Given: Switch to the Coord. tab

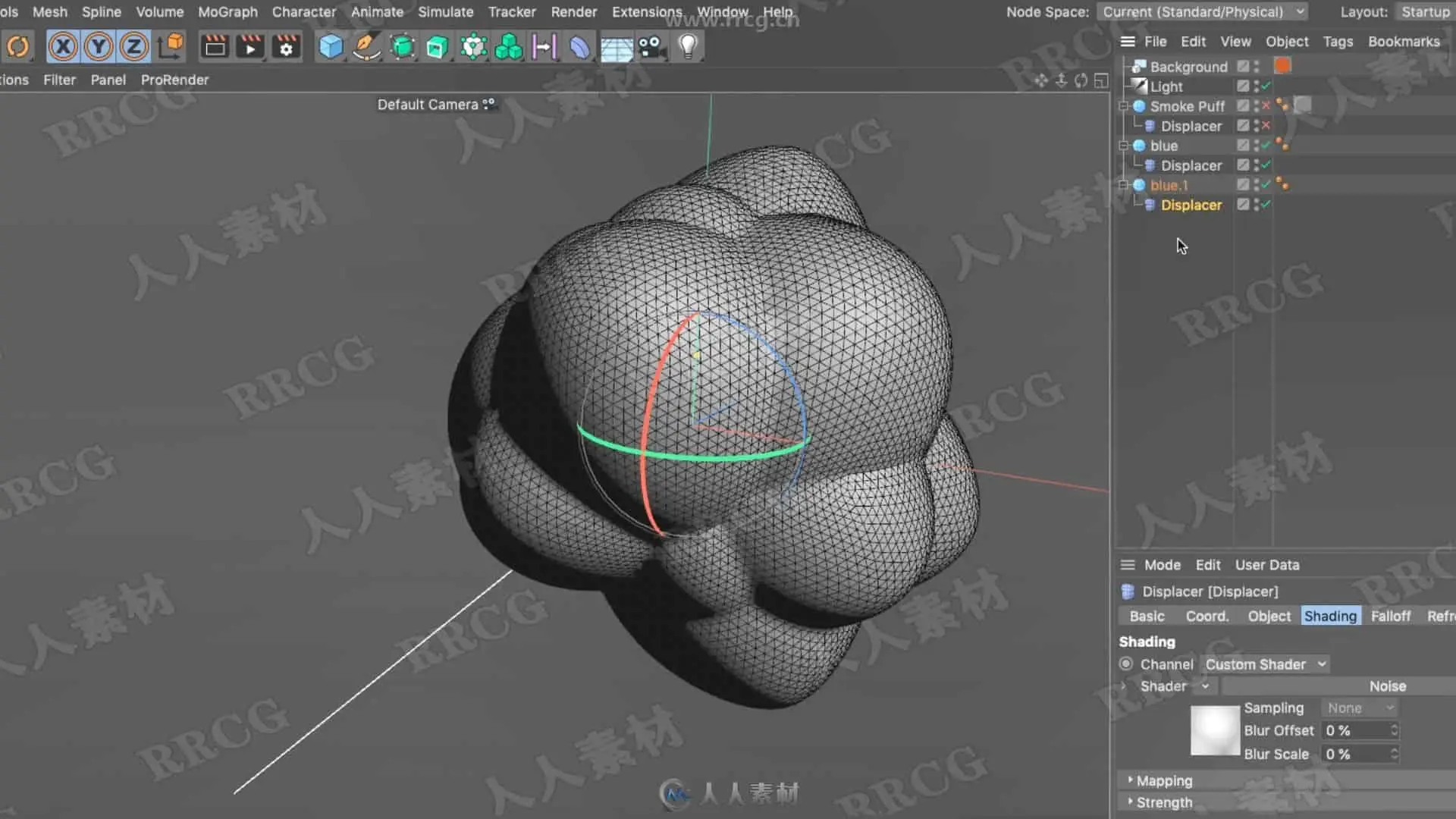Looking at the screenshot, I should pyautogui.click(x=1207, y=617).
